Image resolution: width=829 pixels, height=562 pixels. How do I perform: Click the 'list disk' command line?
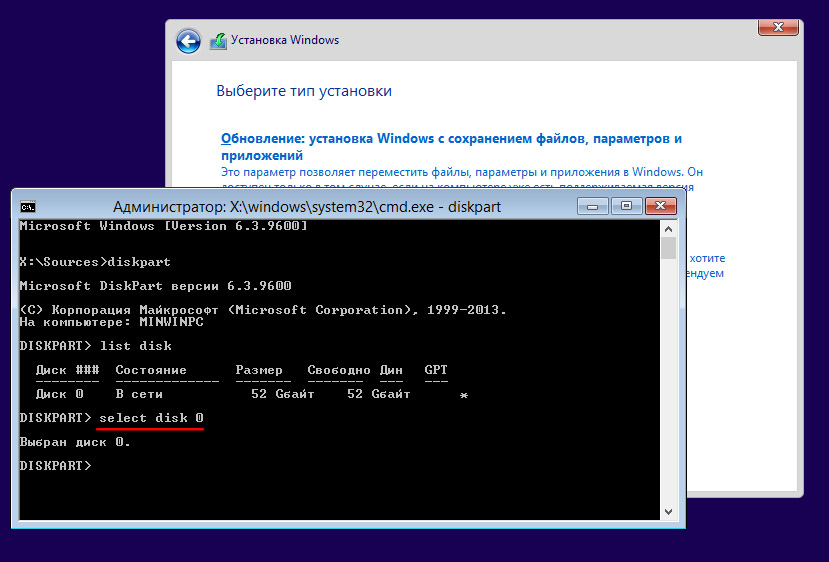point(95,346)
